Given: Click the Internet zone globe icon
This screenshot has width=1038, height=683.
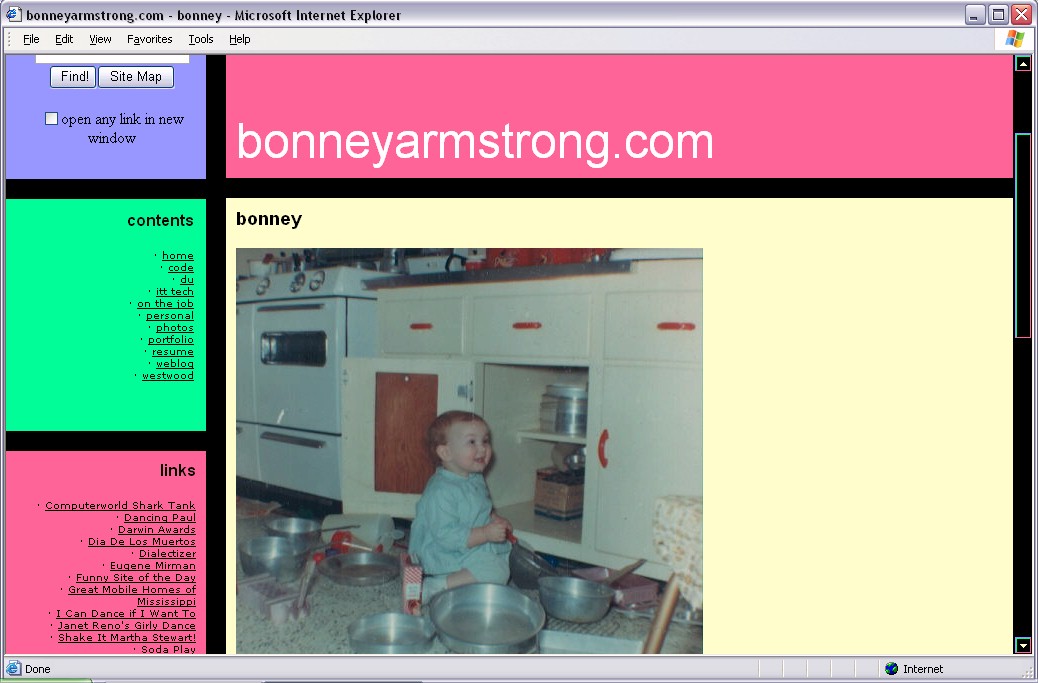Looking at the screenshot, I should point(891,669).
